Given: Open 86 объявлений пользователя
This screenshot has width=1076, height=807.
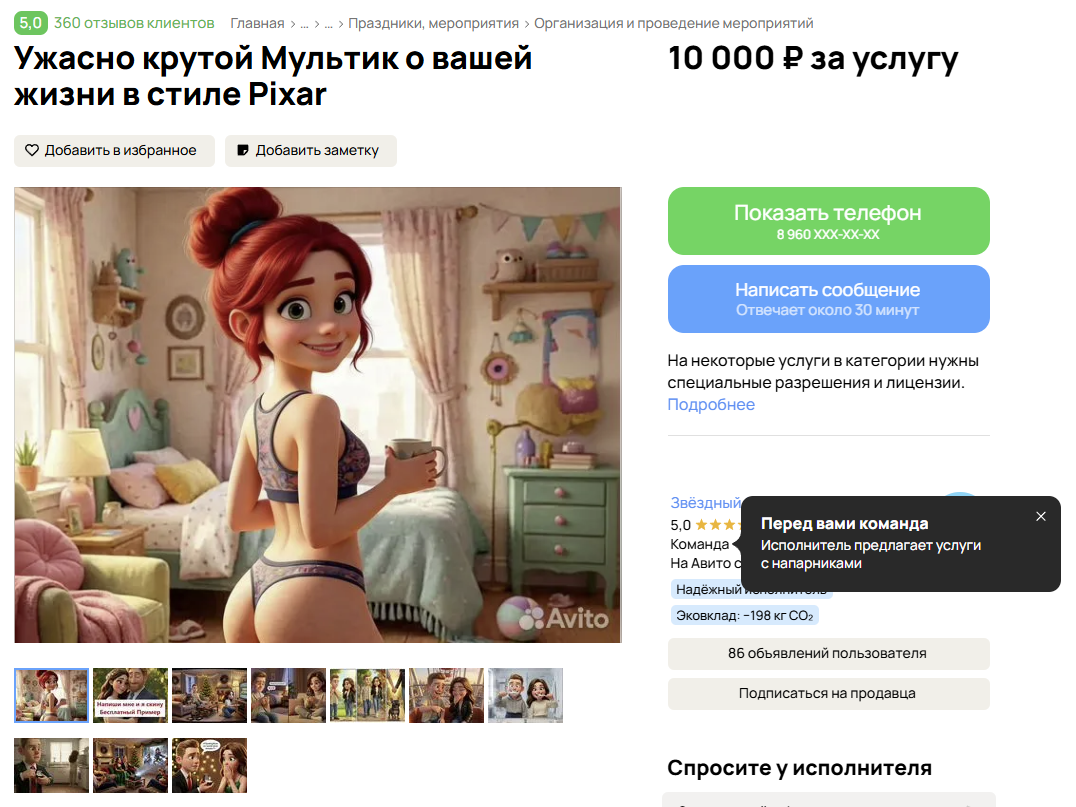Looking at the screenshot, I should pyautogui.click(x=828, y=654).
